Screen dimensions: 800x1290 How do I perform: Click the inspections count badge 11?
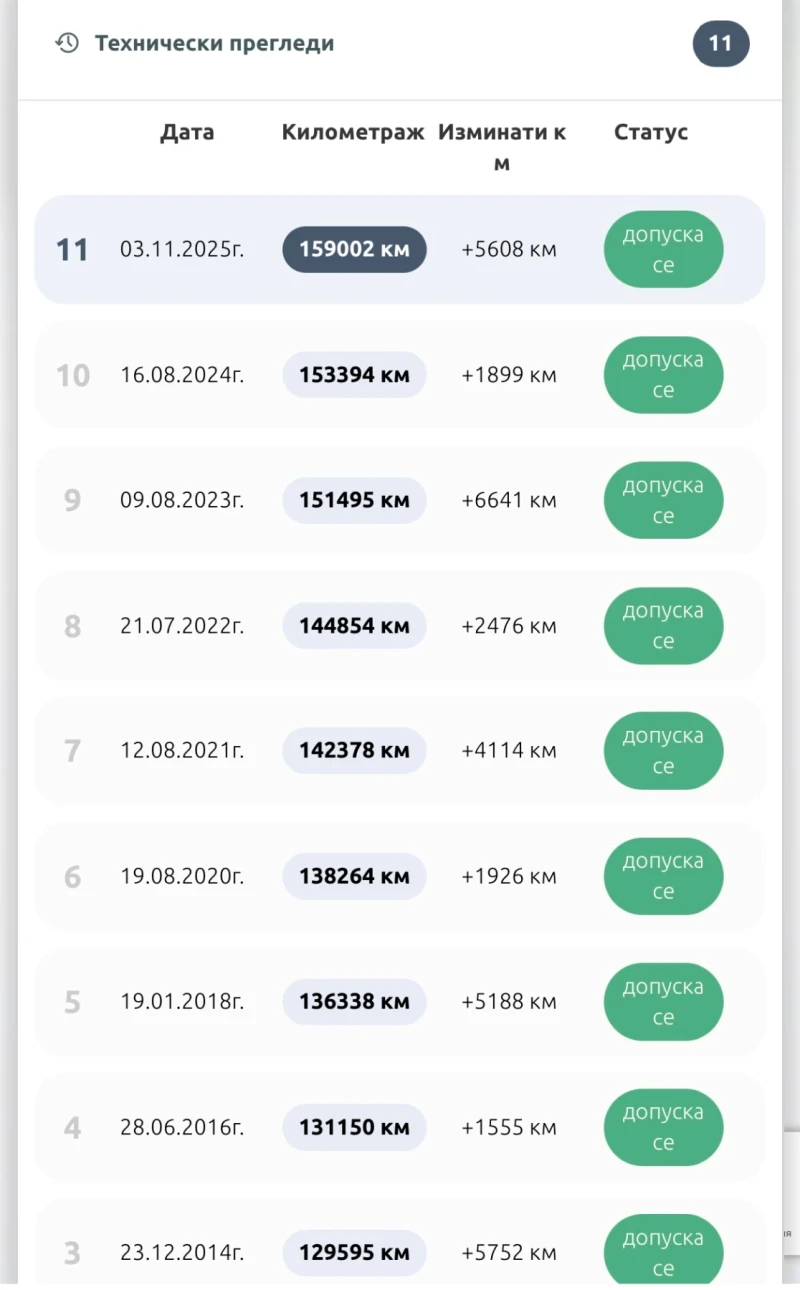coord(720,44)
